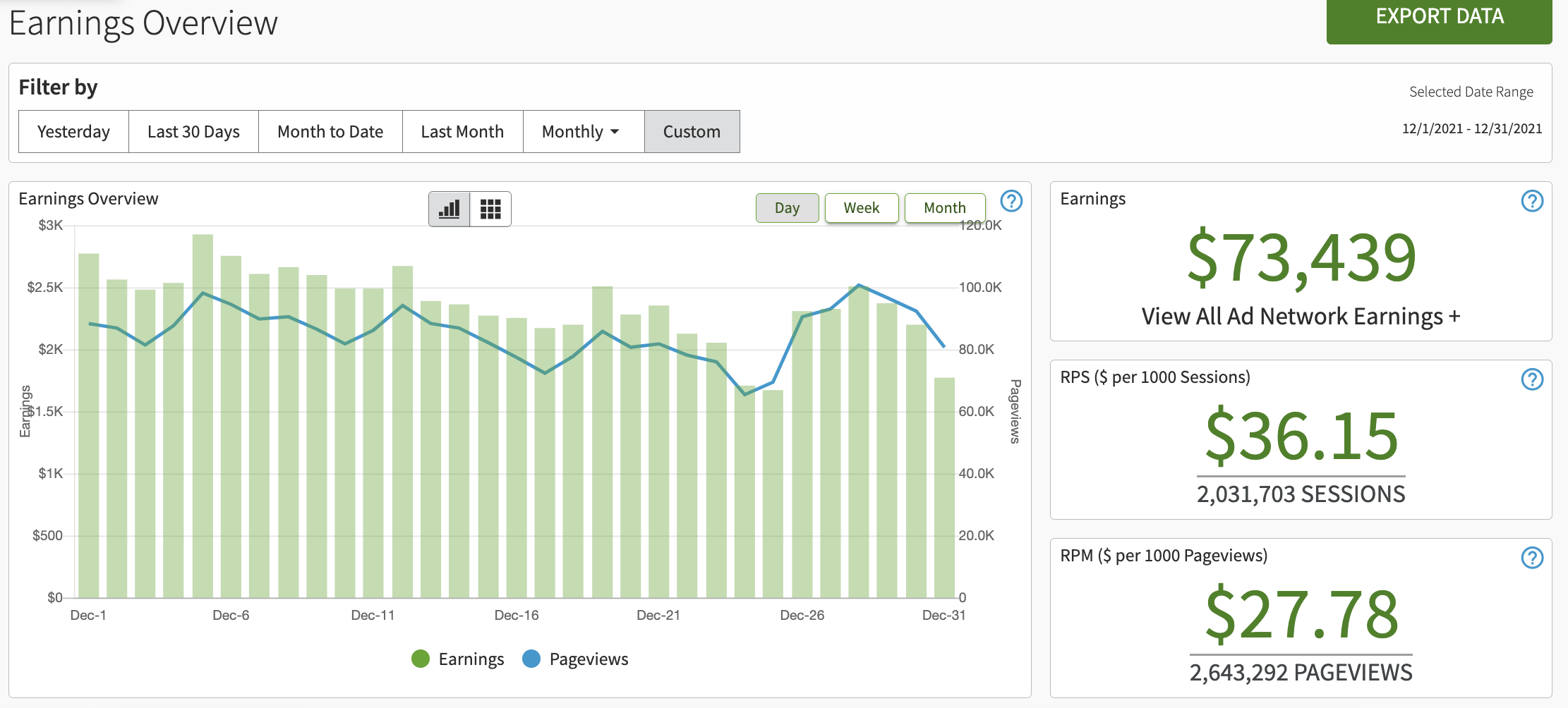Open help icon in Earnings card

[x=1531, y=201]
